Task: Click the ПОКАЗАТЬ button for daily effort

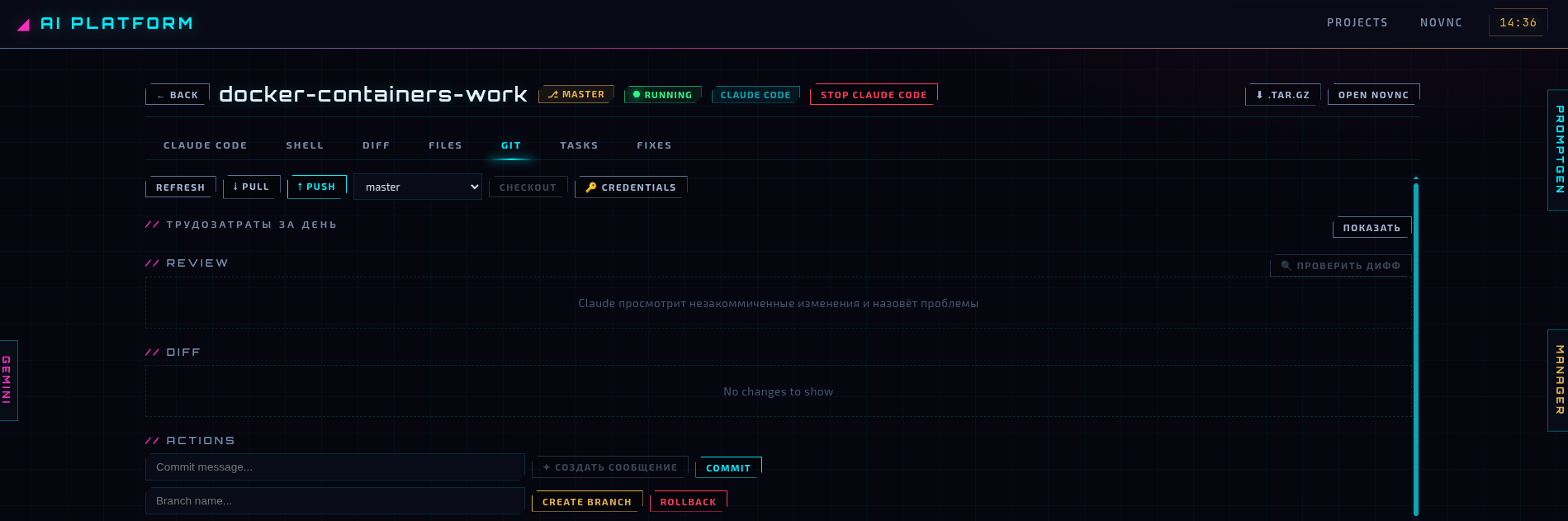Action: tap(1372, 227)
